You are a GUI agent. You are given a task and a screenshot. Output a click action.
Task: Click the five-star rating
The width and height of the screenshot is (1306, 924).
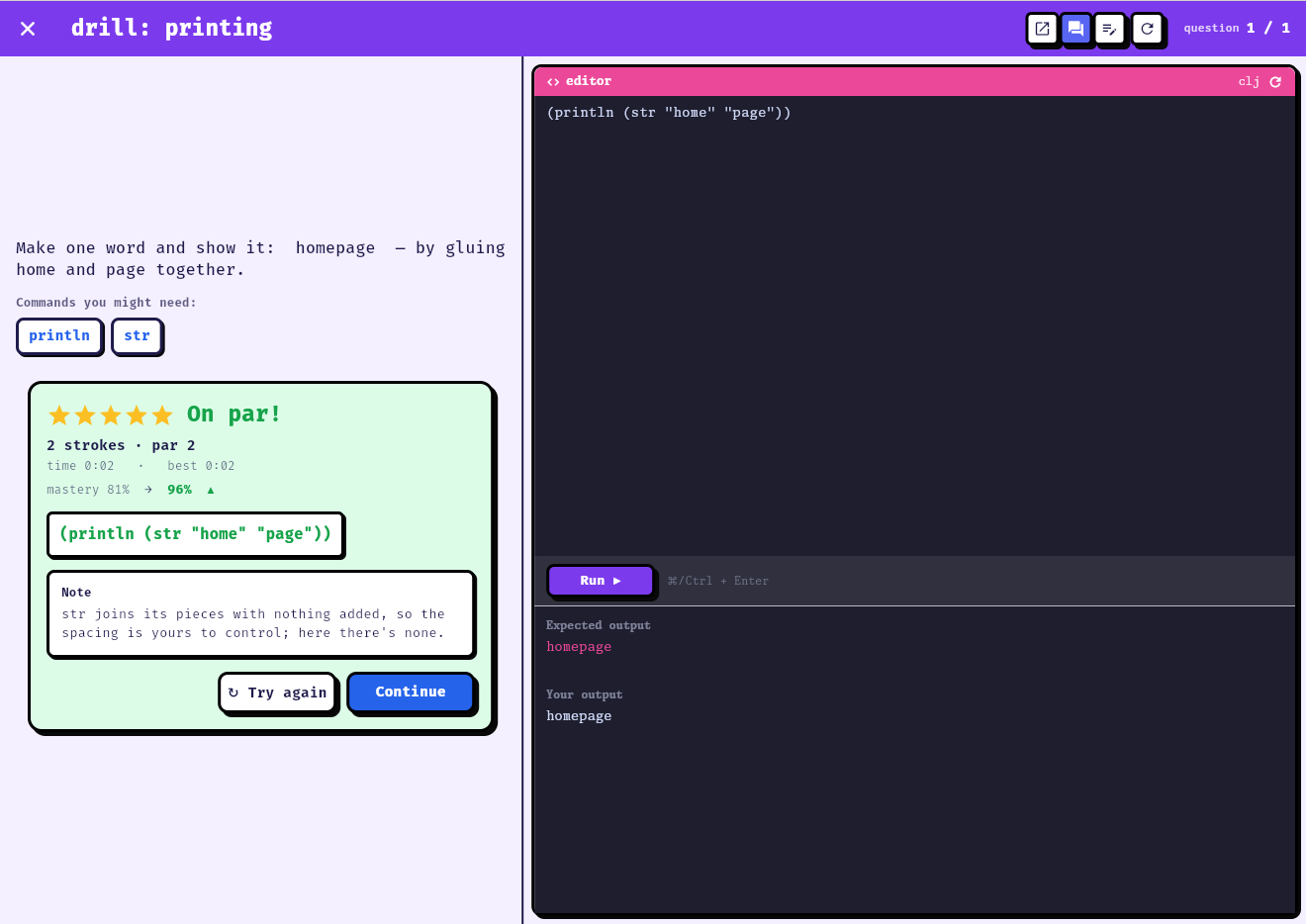coord(111,416)
